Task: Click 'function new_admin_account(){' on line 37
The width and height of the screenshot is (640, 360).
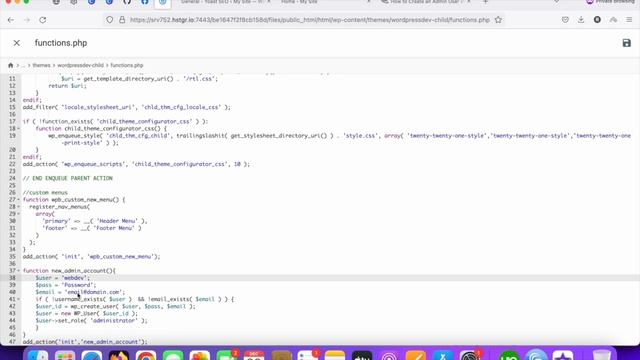Action: point(69,271)
